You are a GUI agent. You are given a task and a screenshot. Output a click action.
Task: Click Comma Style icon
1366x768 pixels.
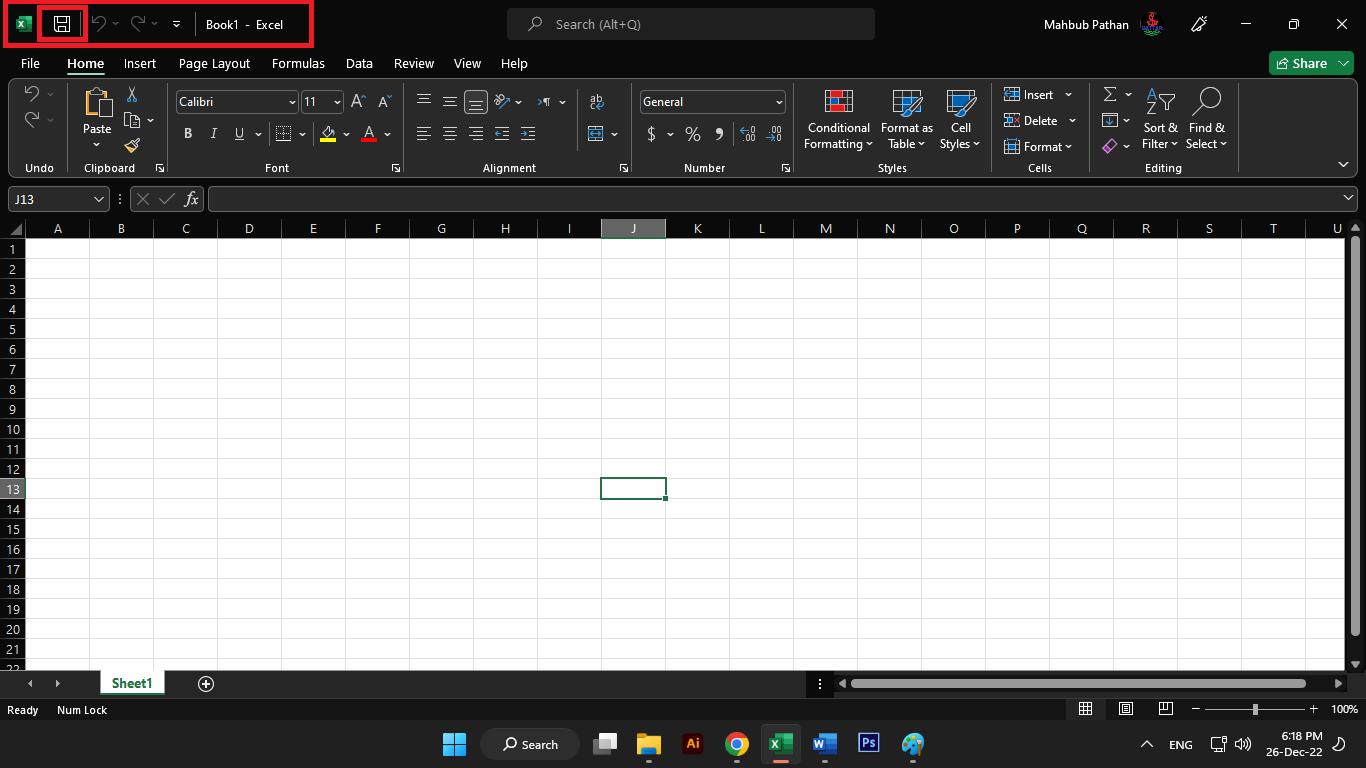click(719, 134)
